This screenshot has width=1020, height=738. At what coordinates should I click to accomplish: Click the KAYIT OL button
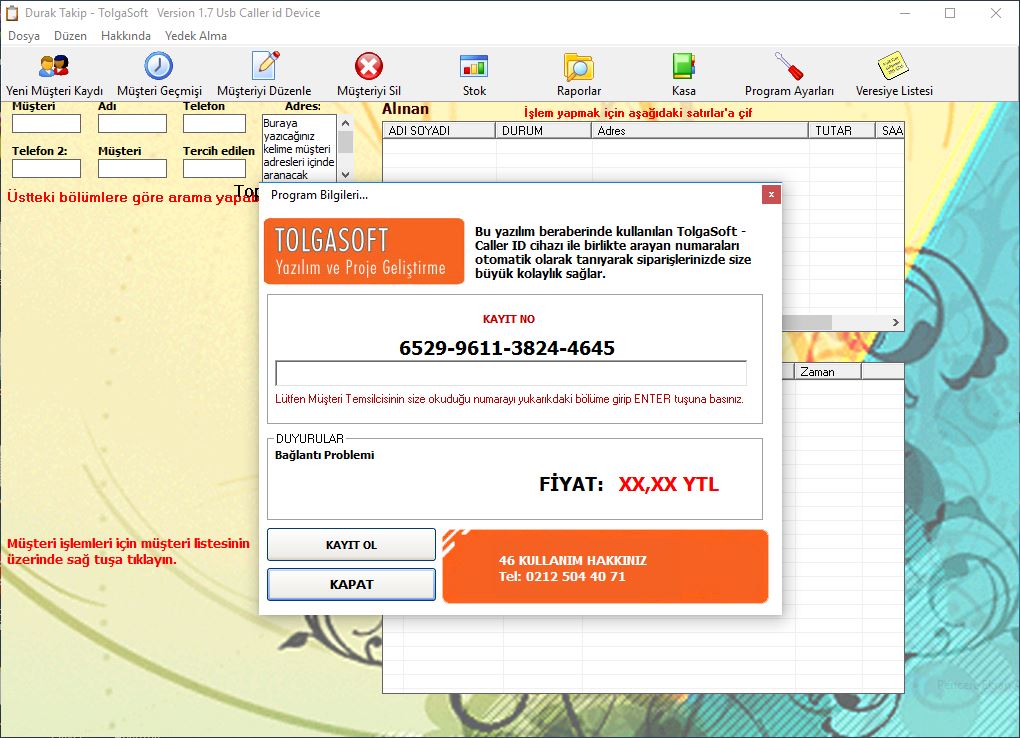tap(351, 545)
